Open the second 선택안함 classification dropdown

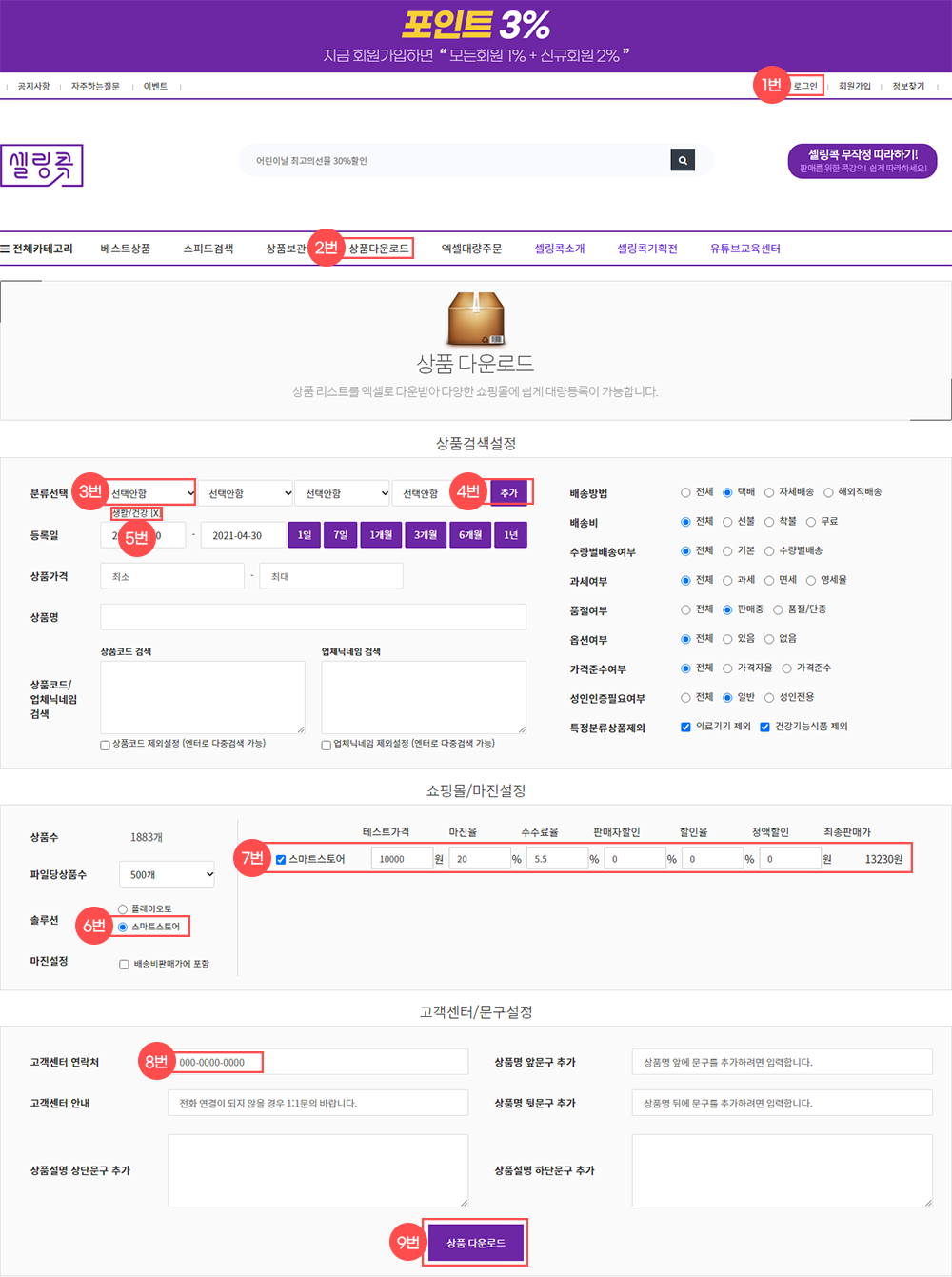click(x=245, y=492)
